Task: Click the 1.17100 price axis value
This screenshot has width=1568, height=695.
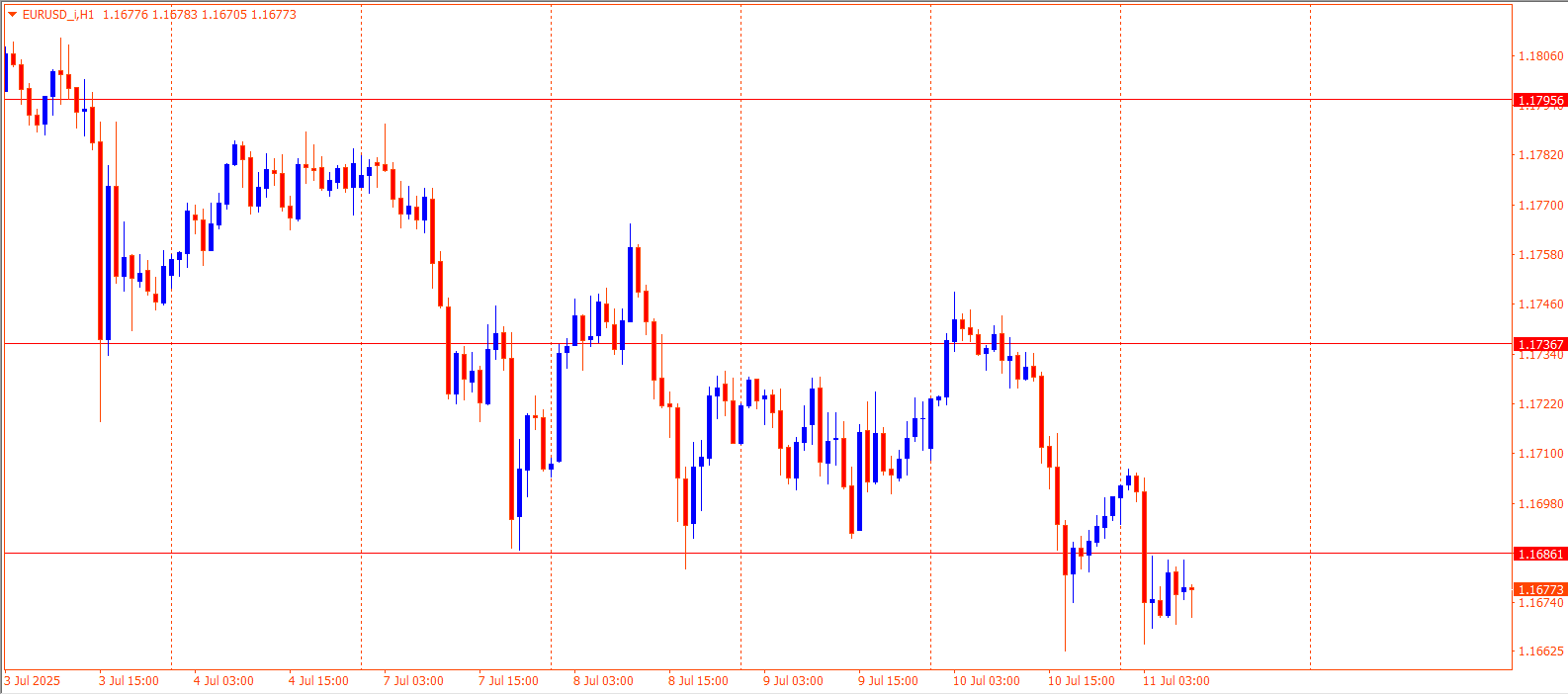Action: point(1541,454)
